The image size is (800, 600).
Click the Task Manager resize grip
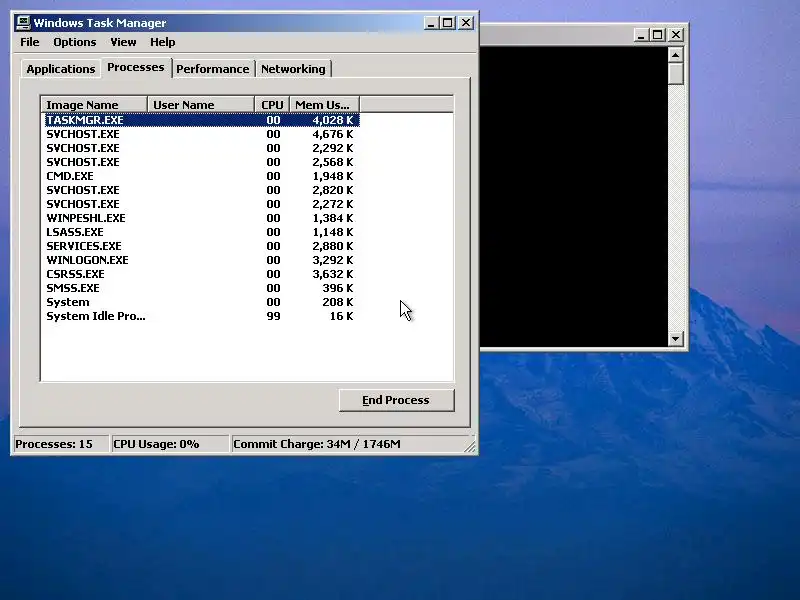[470, 446]
